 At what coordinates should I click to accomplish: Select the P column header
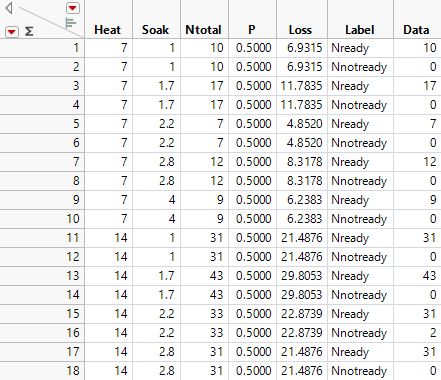point(252,30)
